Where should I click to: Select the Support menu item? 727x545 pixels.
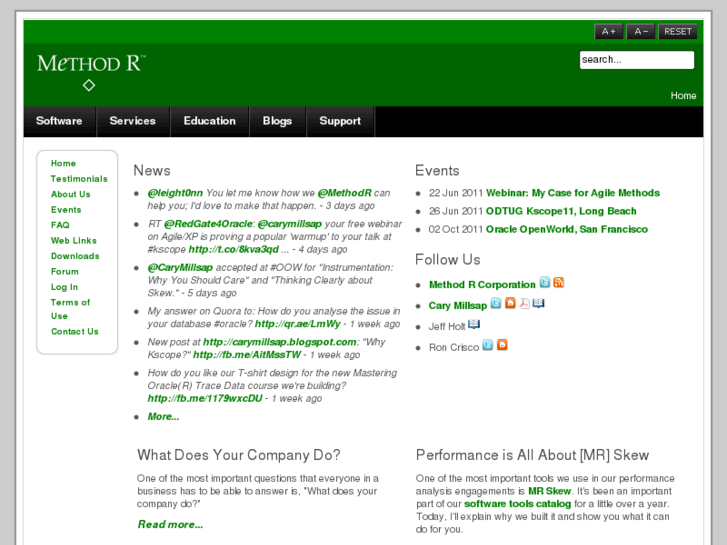tap(340, 121)
